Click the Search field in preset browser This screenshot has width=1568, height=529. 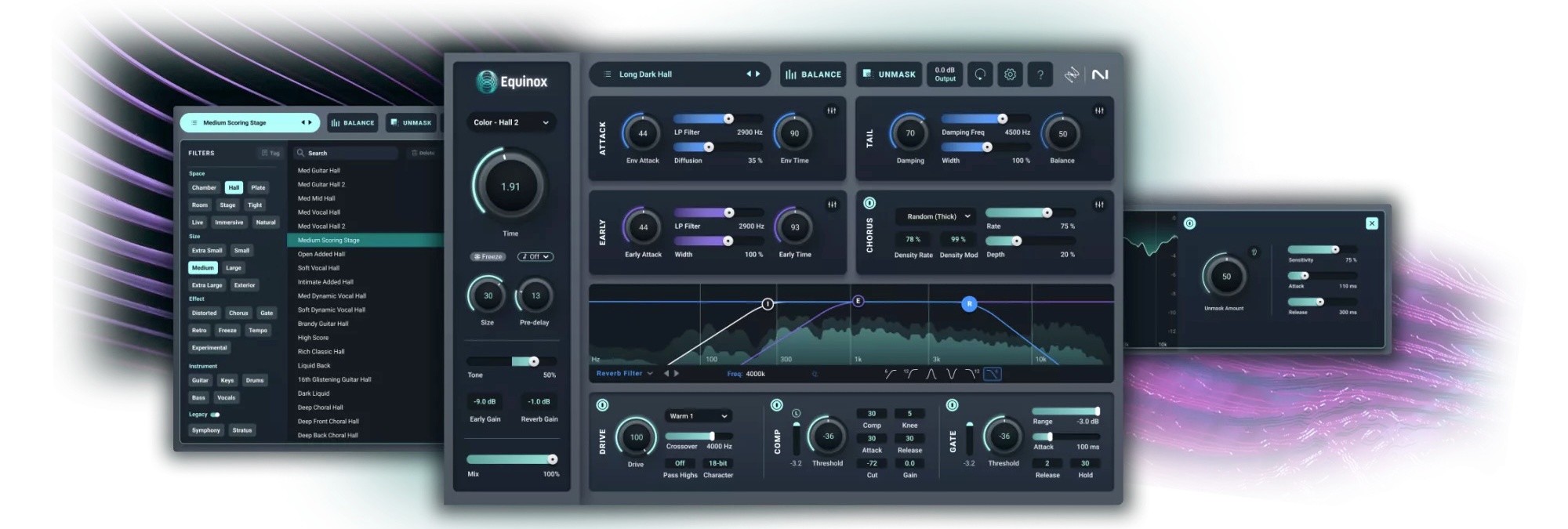345,153
